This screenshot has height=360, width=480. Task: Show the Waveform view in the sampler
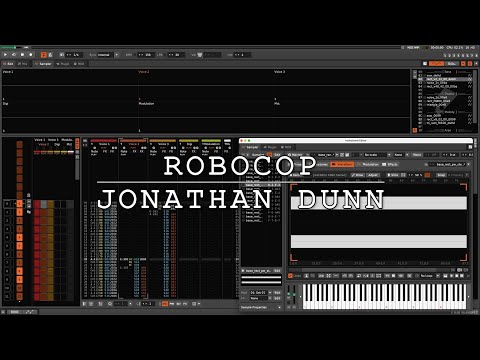click(x=342, y=164)
